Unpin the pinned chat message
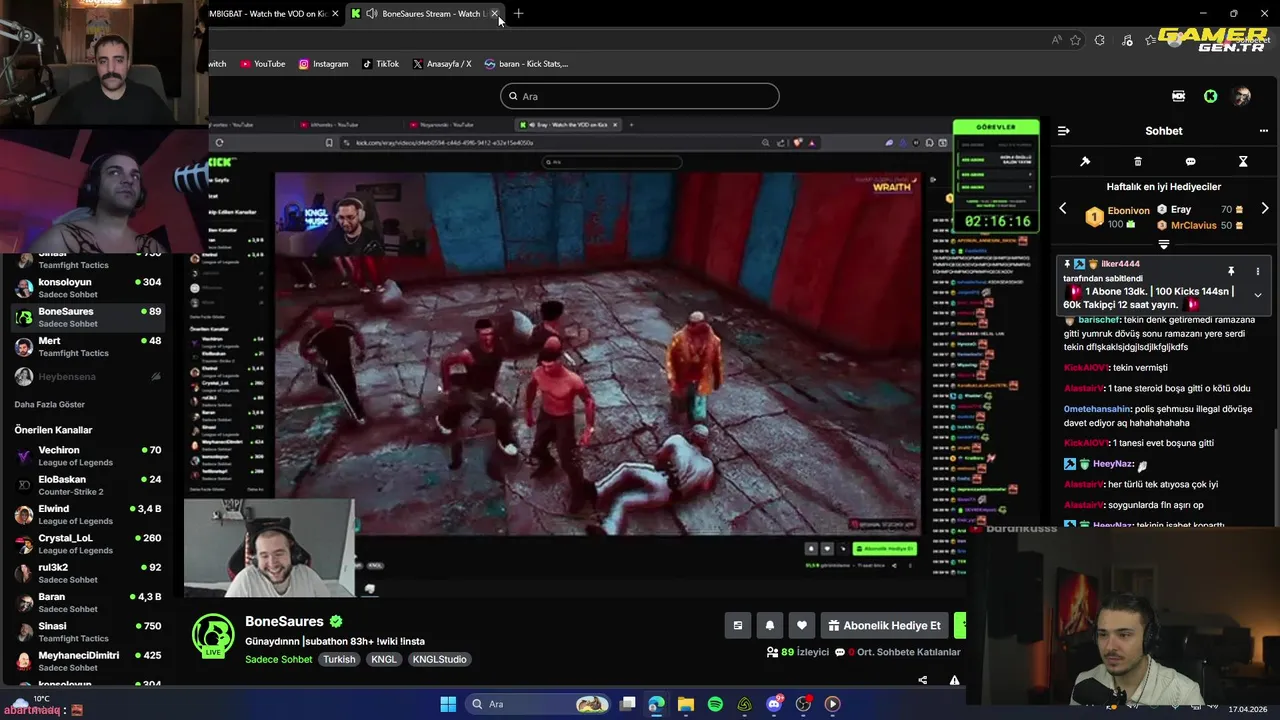The width and height of the screenshot is (1280, 720). pos(1231,271)
